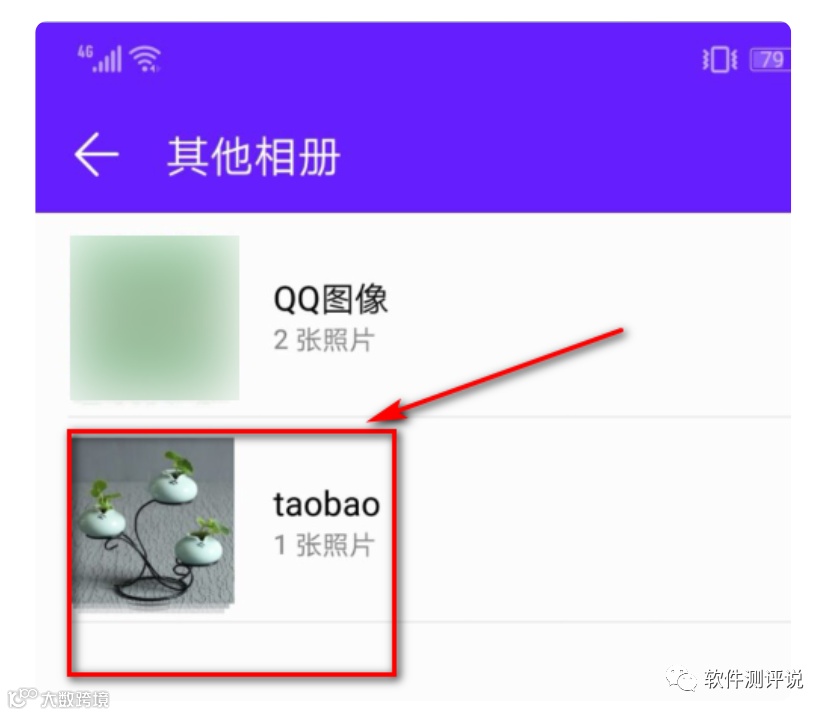Image resolution: width=830 pixels, height=715 pixels.
Task: Tap the back arrow in the header
Action: click(96, 154)
